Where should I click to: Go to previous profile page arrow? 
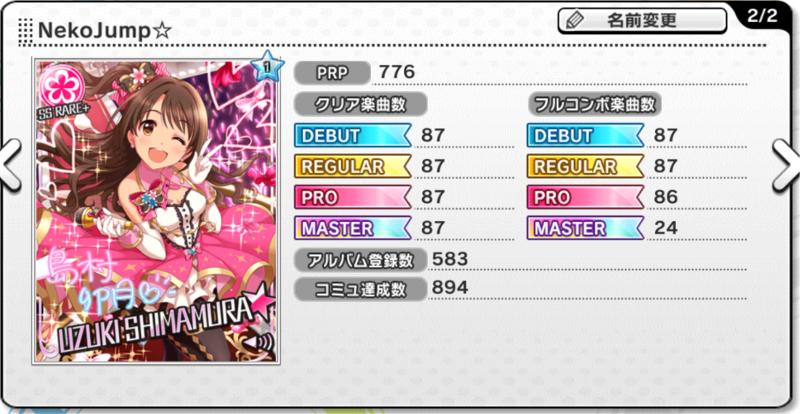[x=10, y=164]
